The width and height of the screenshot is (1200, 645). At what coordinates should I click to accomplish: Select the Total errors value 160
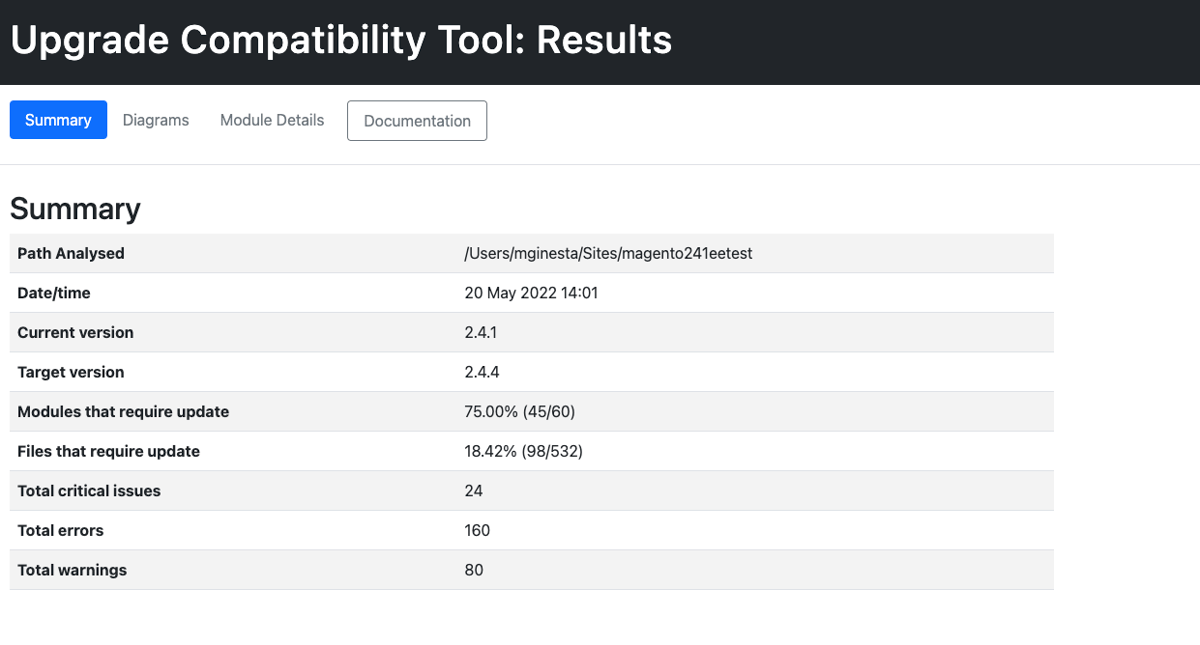point(477,530)
